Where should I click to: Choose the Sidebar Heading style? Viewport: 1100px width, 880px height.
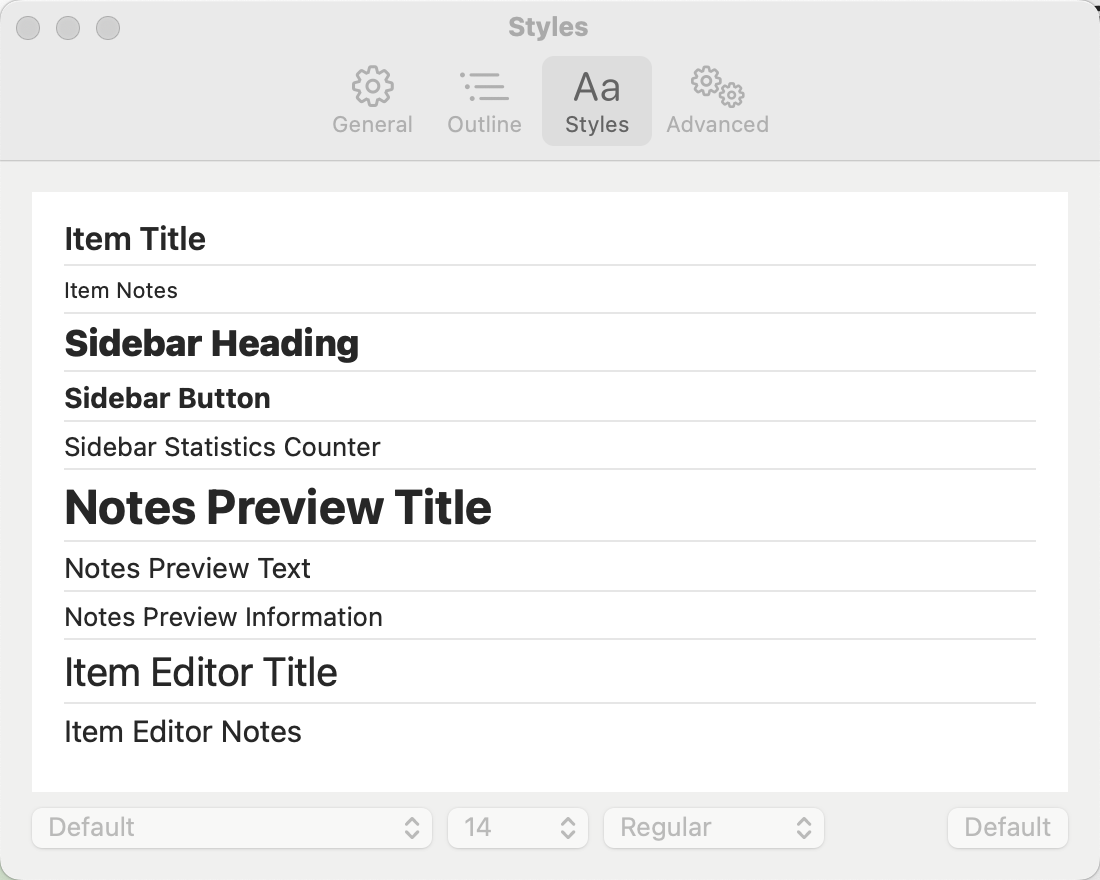pos(550,343)
